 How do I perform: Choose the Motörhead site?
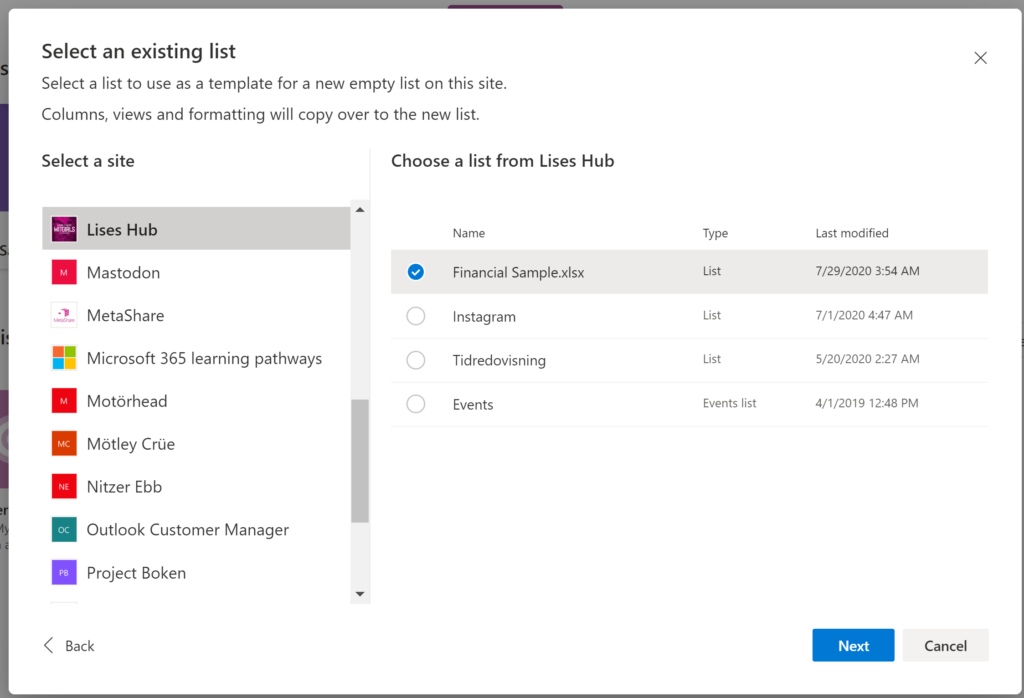click(196, 401)
